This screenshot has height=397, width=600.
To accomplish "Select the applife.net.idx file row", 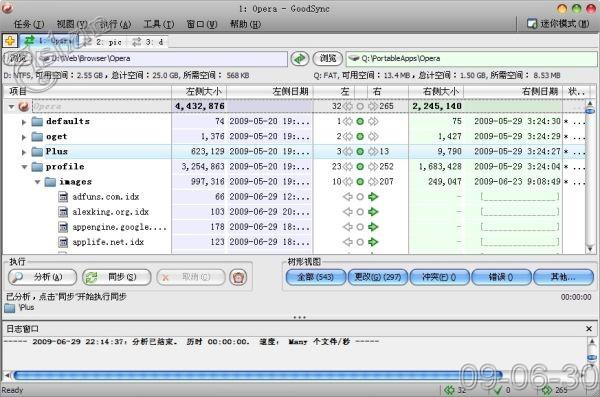I will 294,242.
